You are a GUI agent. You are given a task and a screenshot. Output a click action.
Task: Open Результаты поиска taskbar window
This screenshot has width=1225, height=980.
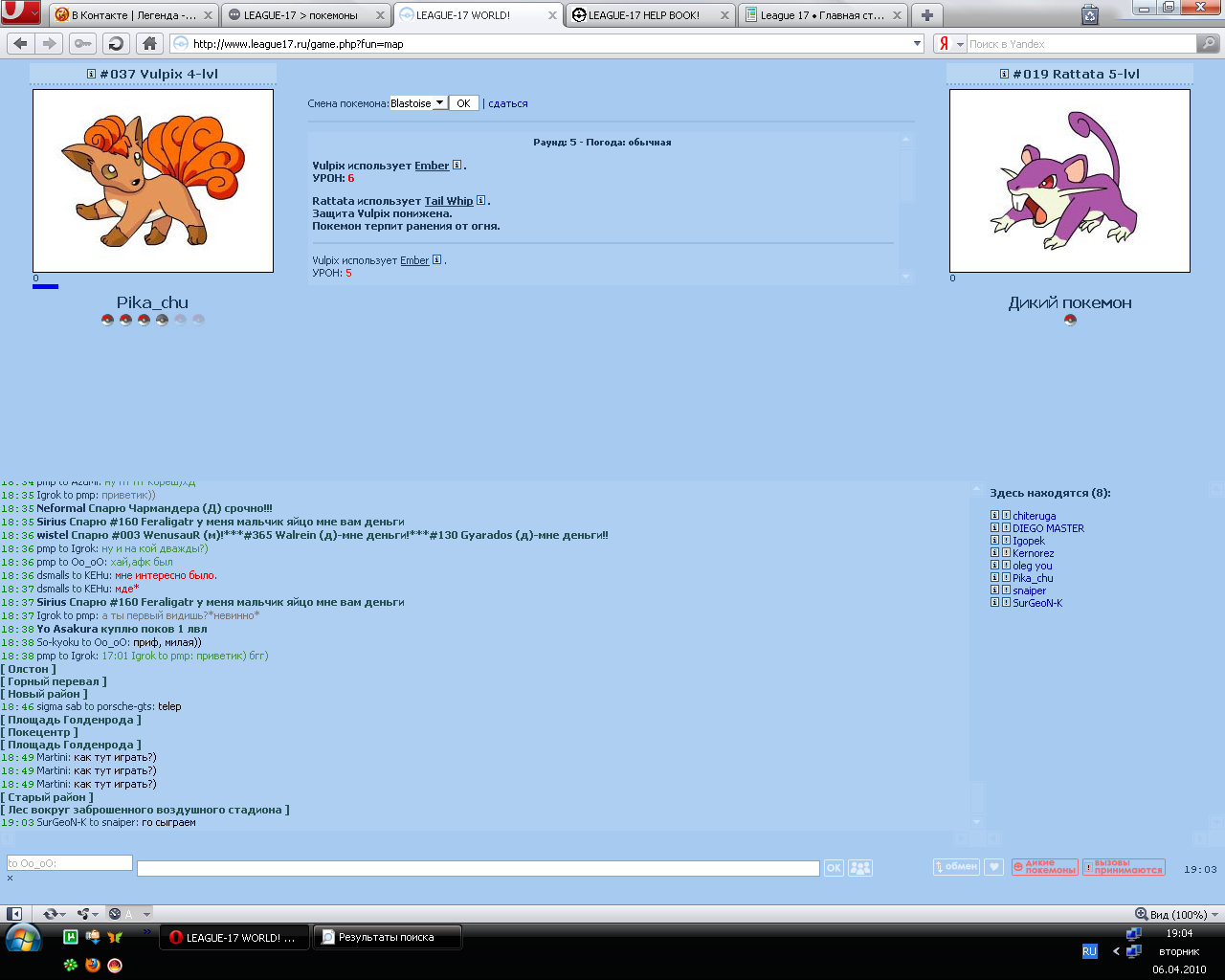pyautogui.click(x=388, y=937)
